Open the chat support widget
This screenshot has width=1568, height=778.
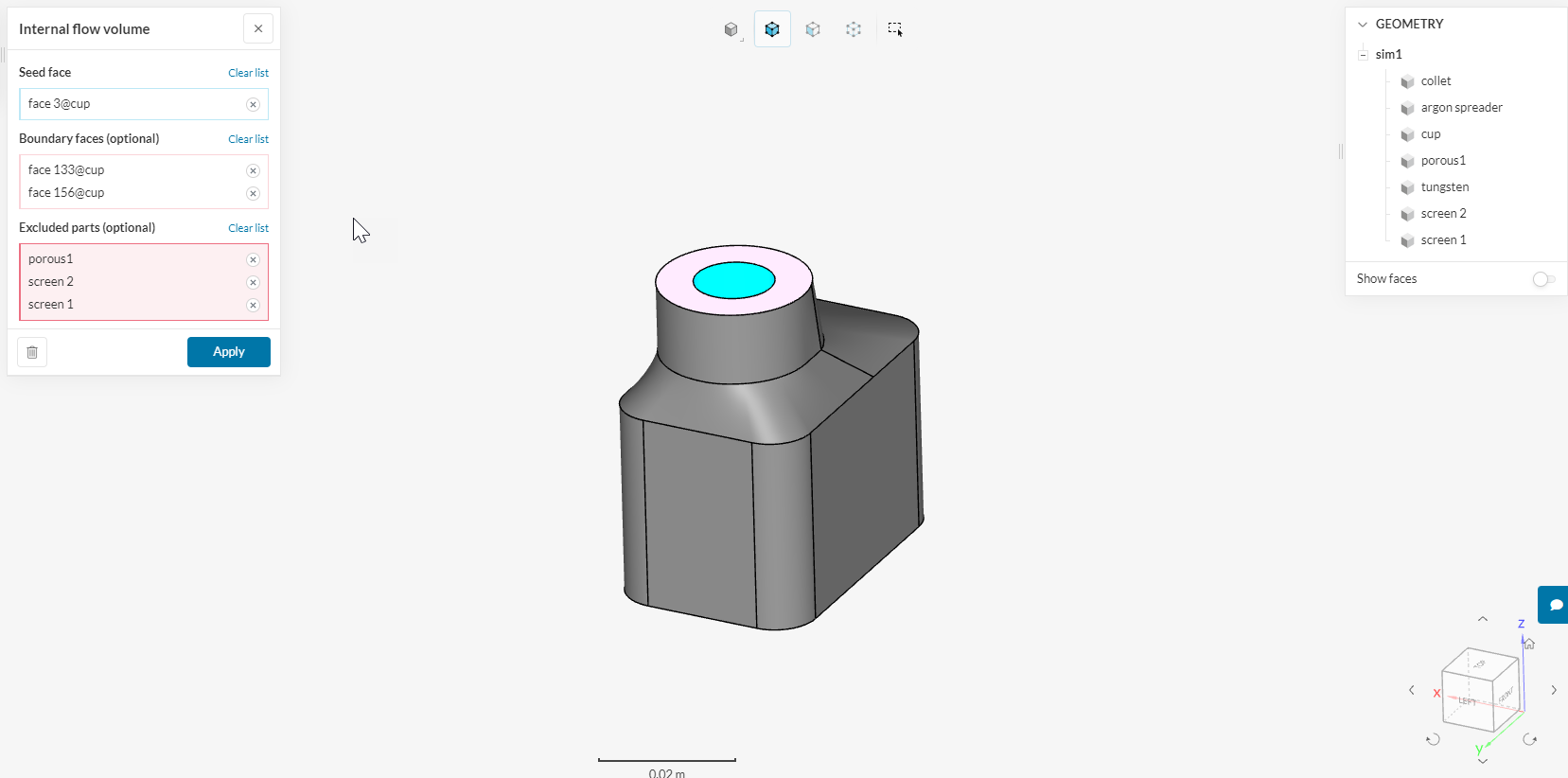click(1555, 605)
